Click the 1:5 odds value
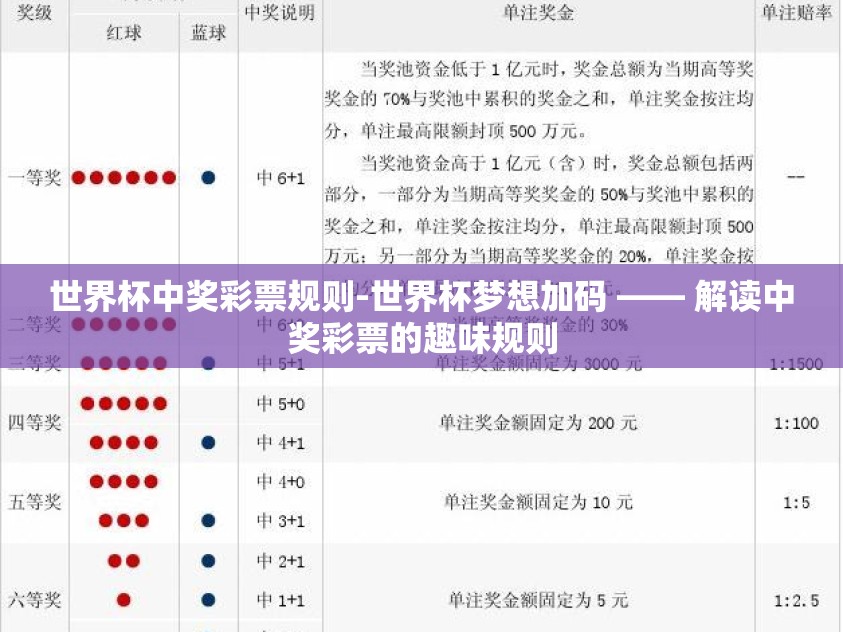This screenshot has width=843, height=632. coord(796,502)
